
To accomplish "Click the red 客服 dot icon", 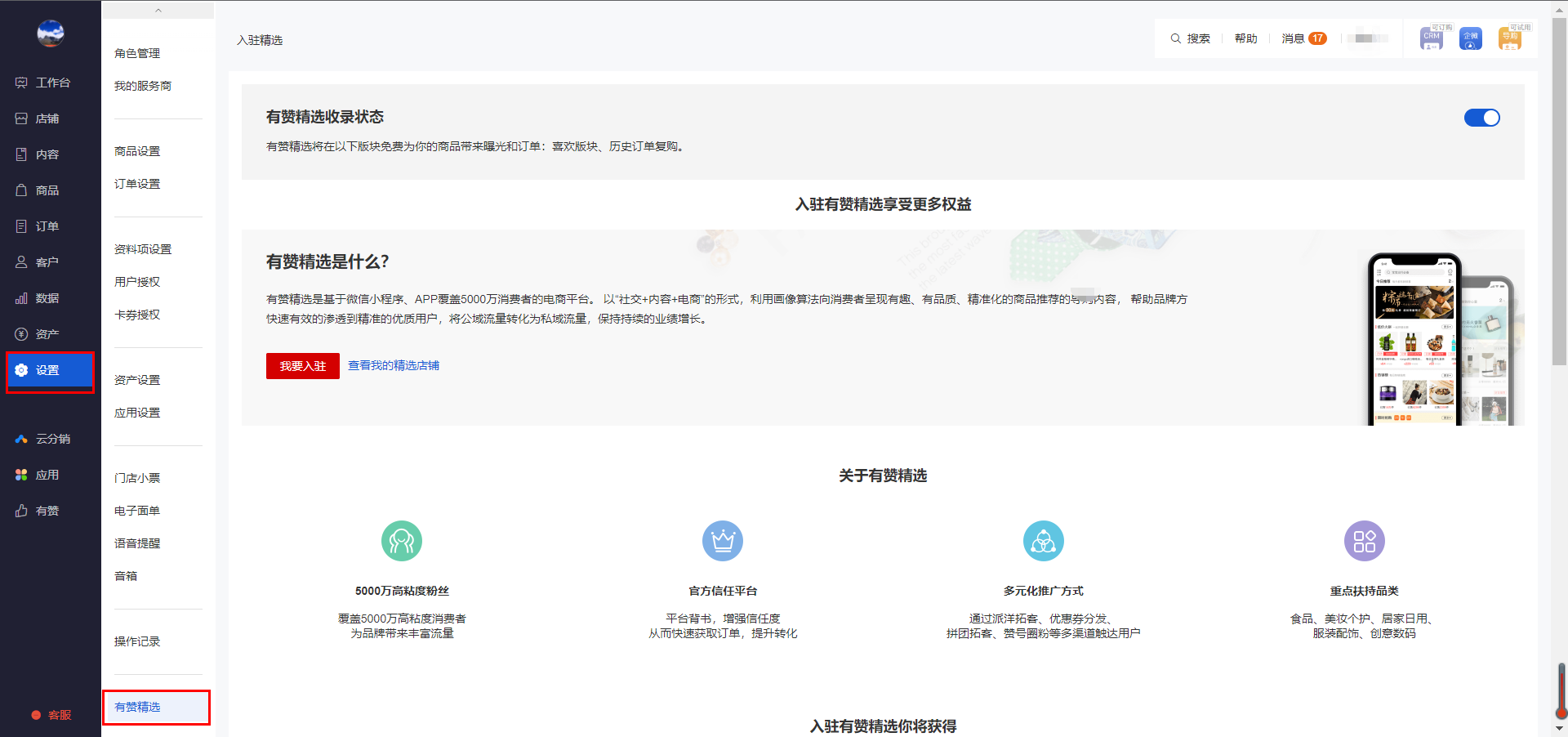I will (x=36, y=715).
